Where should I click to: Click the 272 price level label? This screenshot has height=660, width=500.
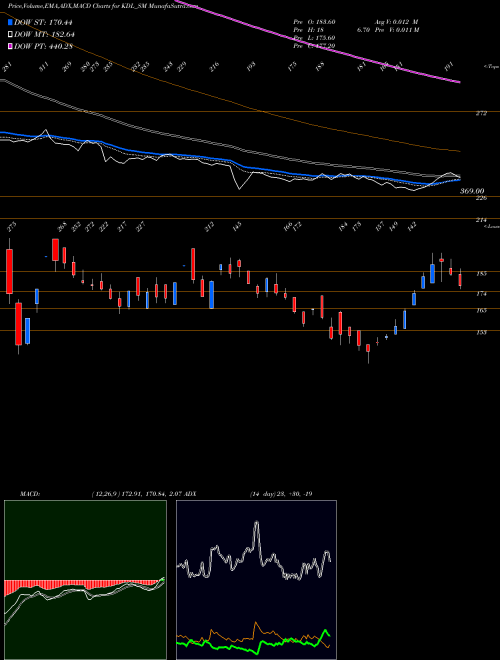click(482, 113)
